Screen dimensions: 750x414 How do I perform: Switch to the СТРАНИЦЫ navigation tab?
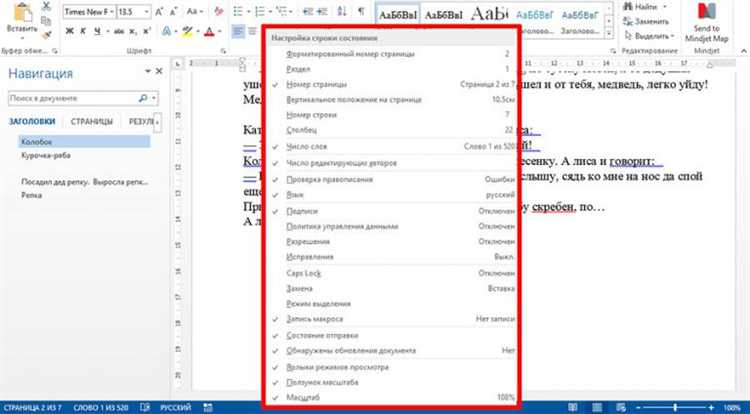pos(92,121)
